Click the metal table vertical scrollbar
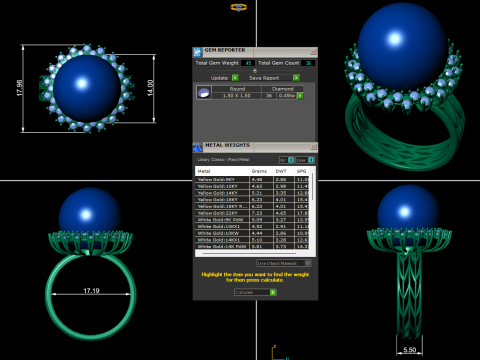This screenshot has height=360, width=480. pyautogui.click(x=313, y=187)
